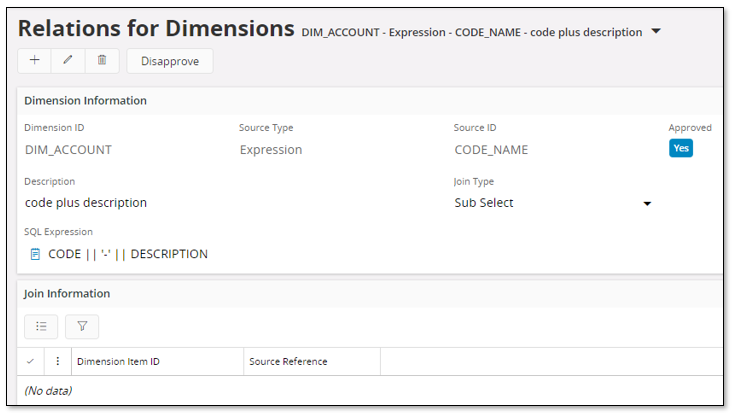
Task: Click the pencil edit icon
Action: tap(68, 61)
